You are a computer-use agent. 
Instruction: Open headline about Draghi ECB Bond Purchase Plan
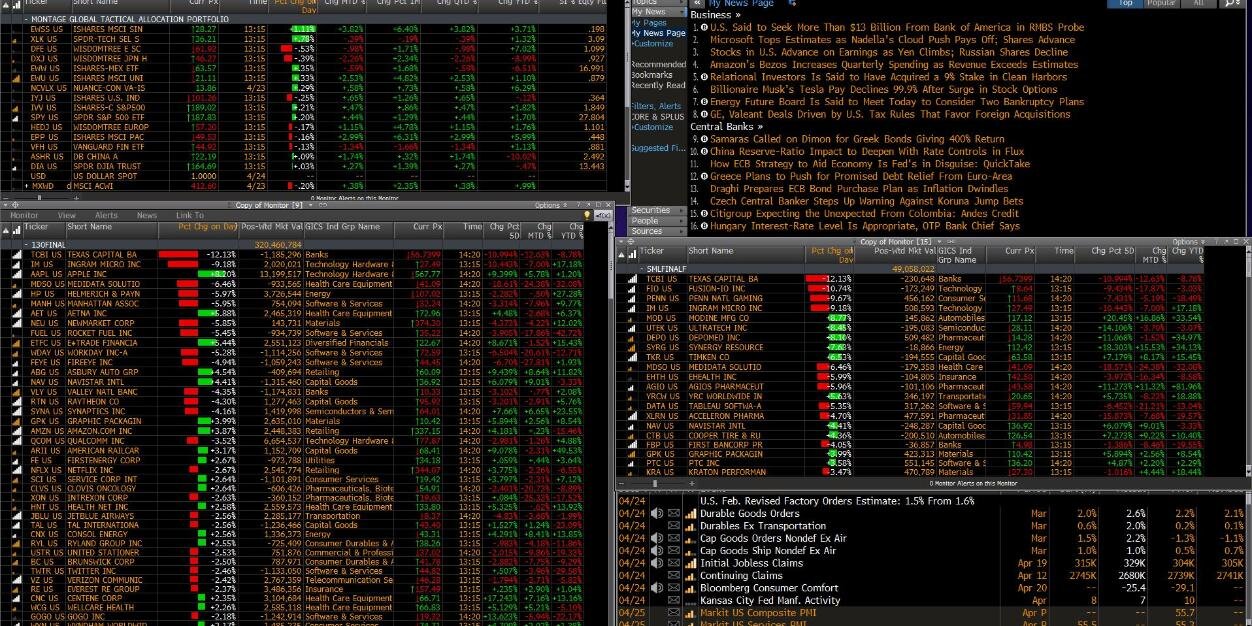(x=859, y=188)
